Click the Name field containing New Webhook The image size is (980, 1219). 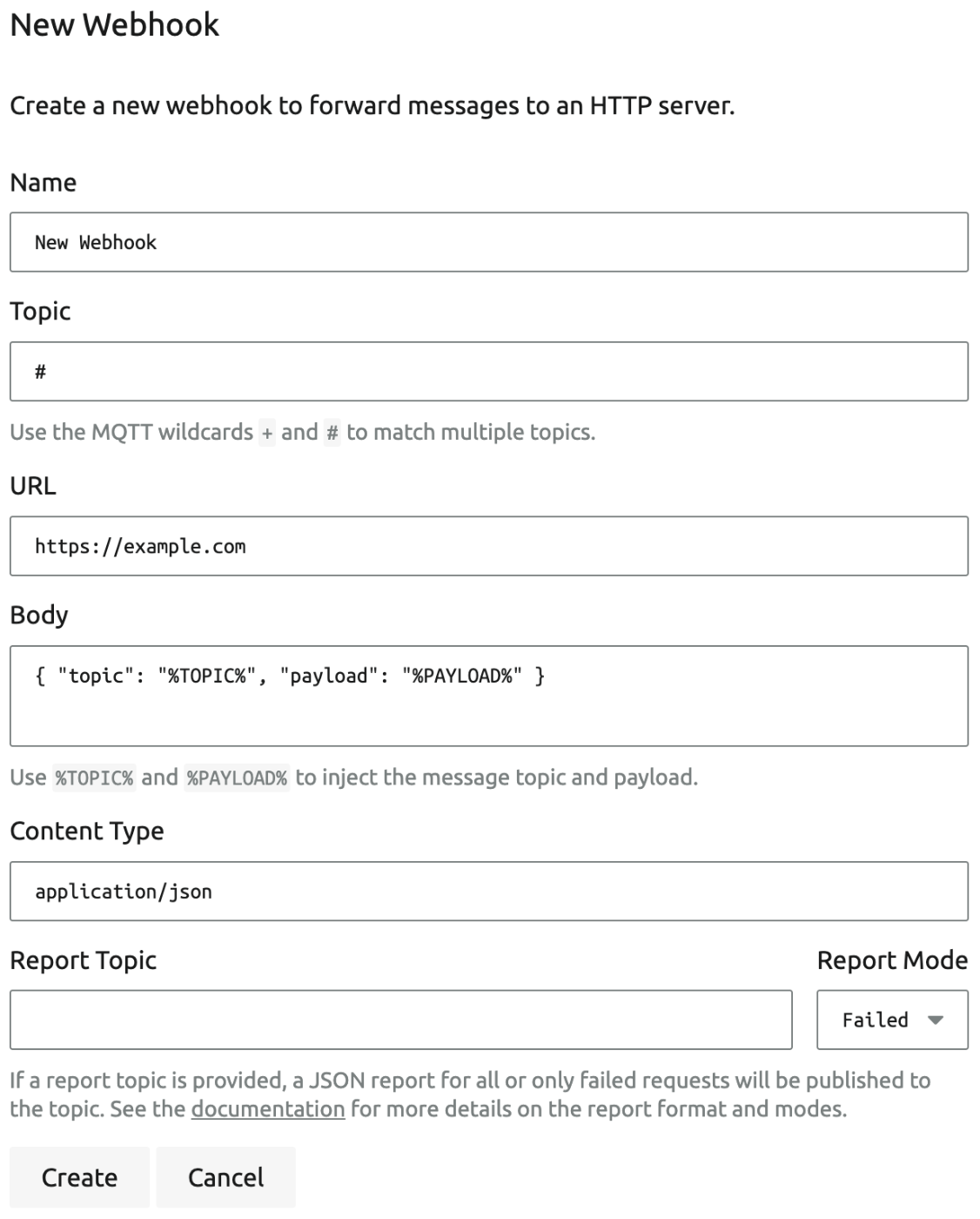pos(489,242)
